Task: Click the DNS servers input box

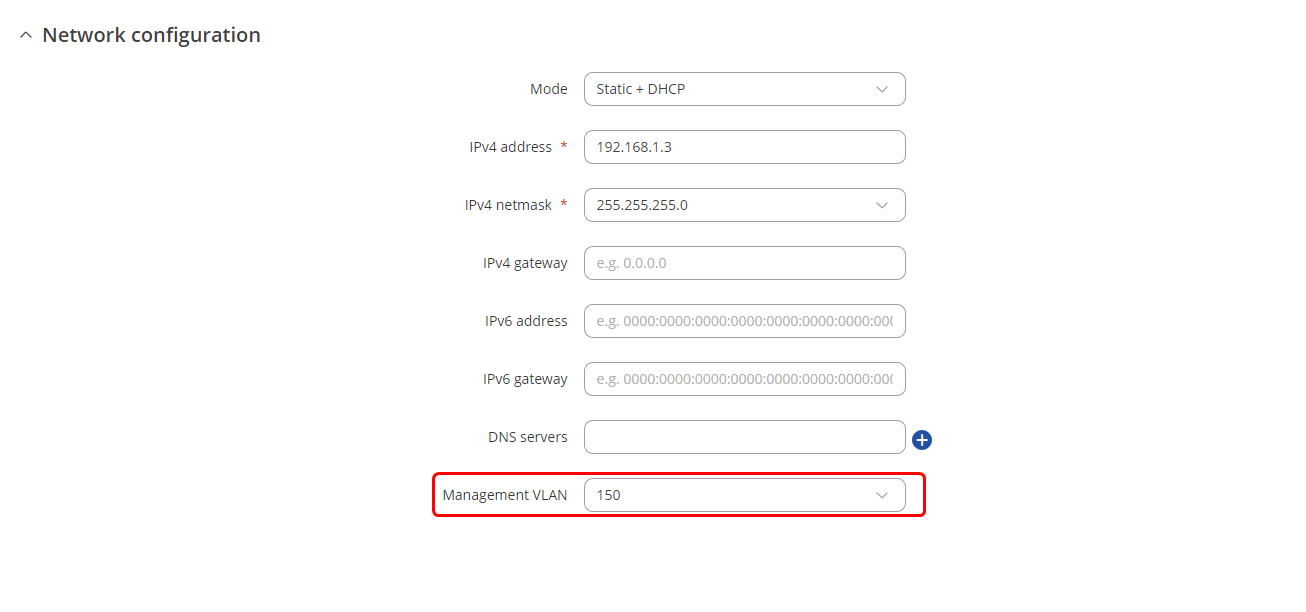Action: pos(744,437)
